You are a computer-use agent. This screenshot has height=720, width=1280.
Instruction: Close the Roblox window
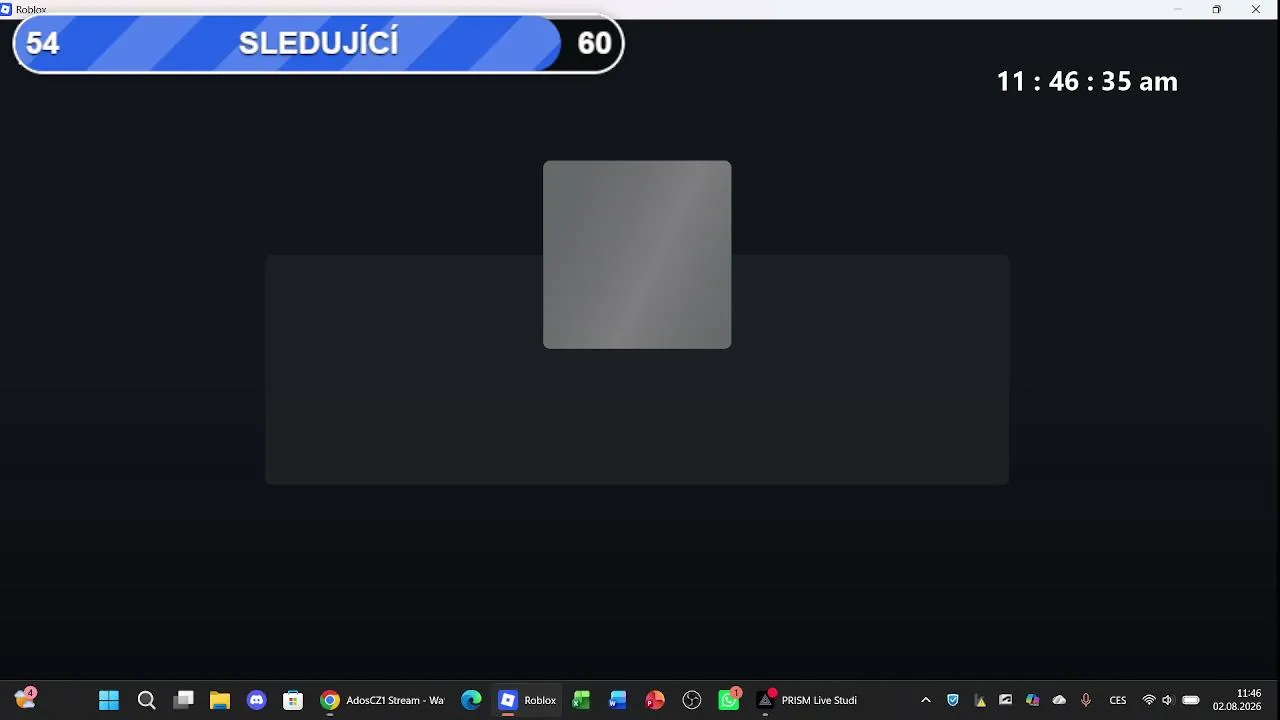point(1256,9)
